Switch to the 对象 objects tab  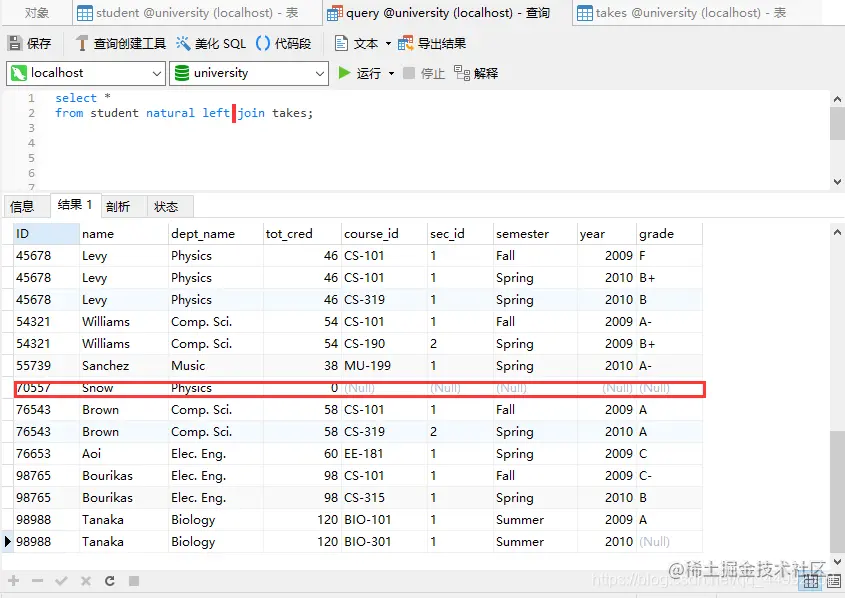(x=37, y=13)
